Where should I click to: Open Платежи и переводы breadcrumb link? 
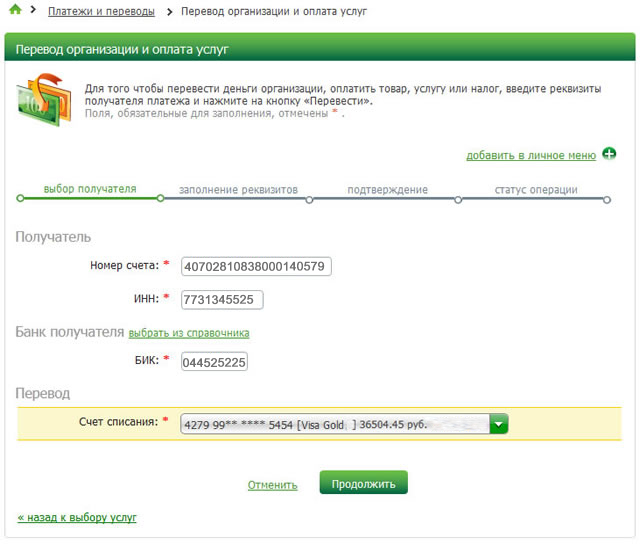pyautogui.click(x=101, y=11)
